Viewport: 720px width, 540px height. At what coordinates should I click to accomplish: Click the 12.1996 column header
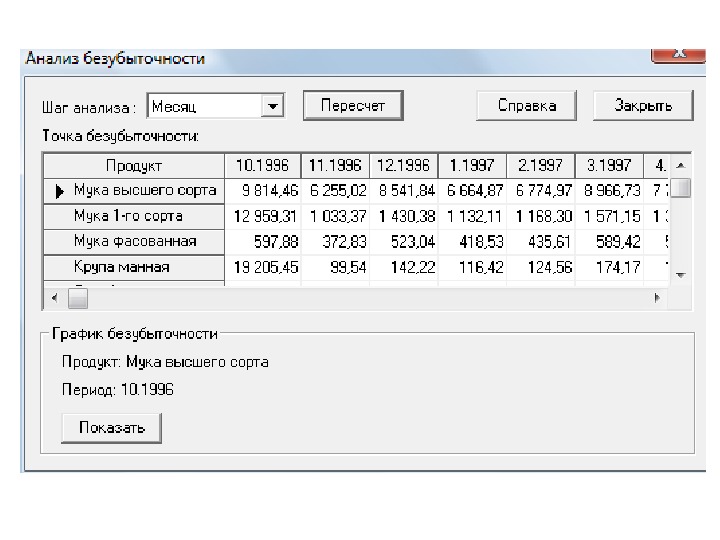click(403, 165)
